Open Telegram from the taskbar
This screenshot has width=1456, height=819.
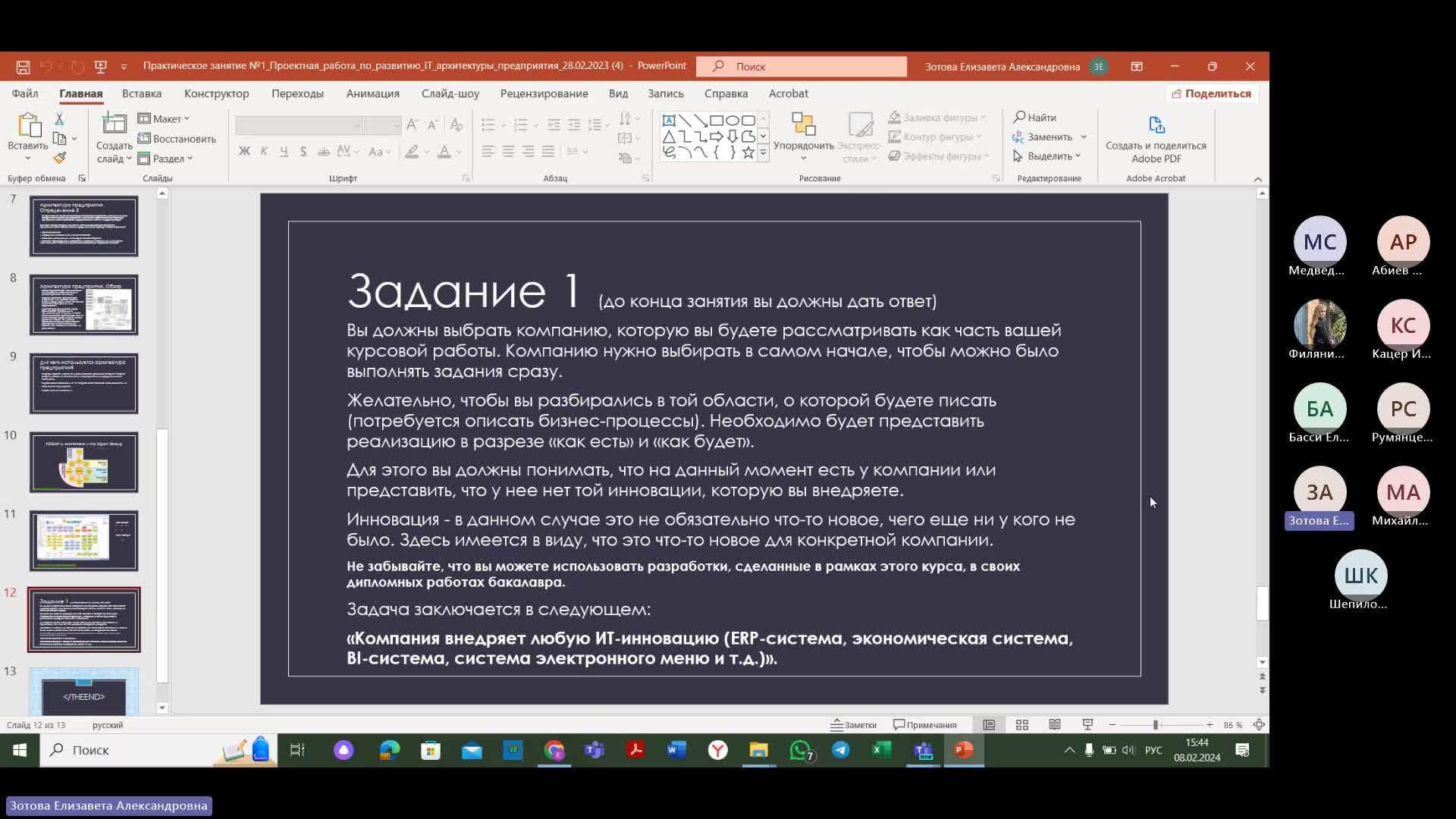tap(840, 750)
